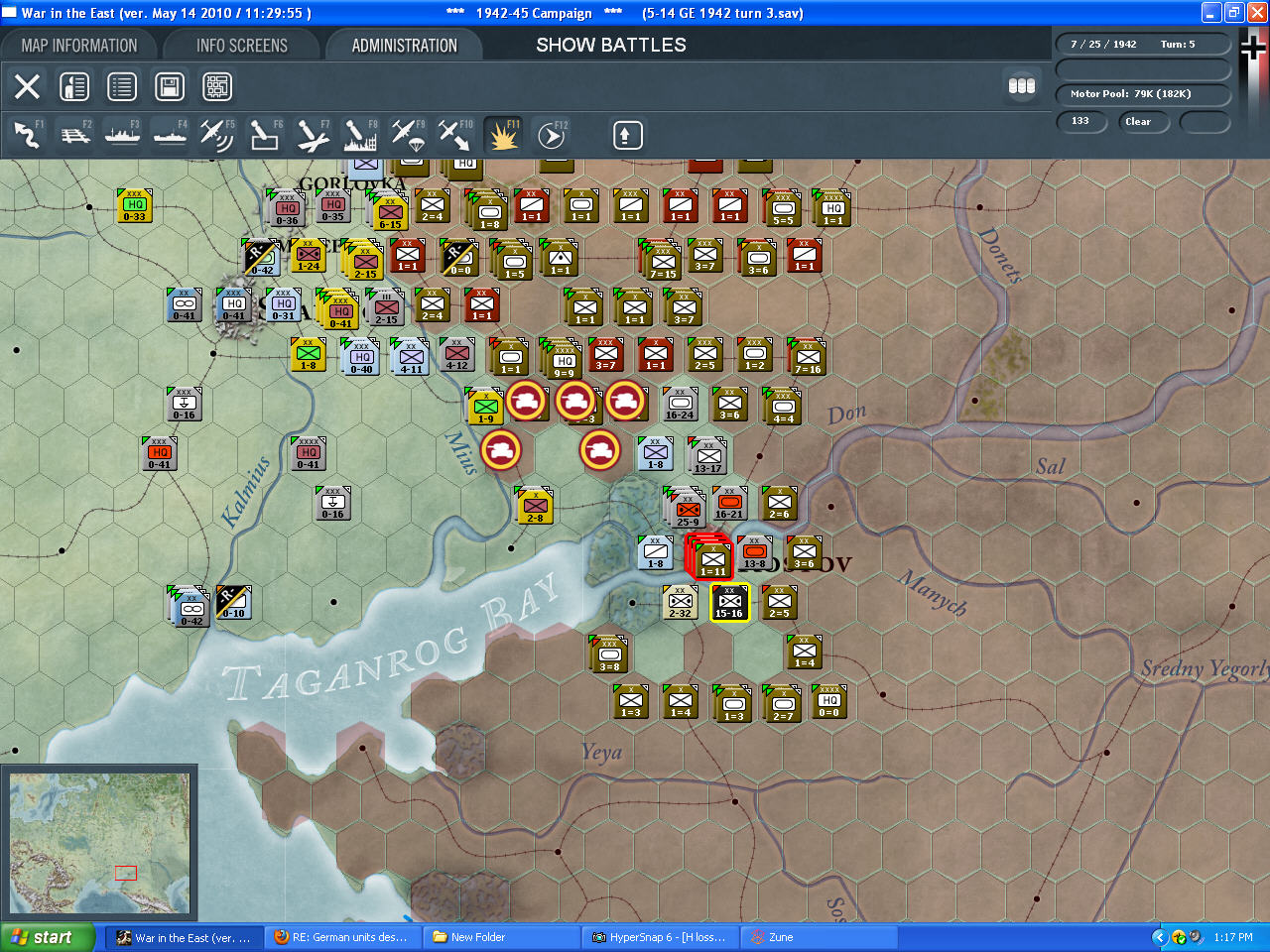
Task: Select the yellow 2-8 unit counter
Action: [535, 506]
